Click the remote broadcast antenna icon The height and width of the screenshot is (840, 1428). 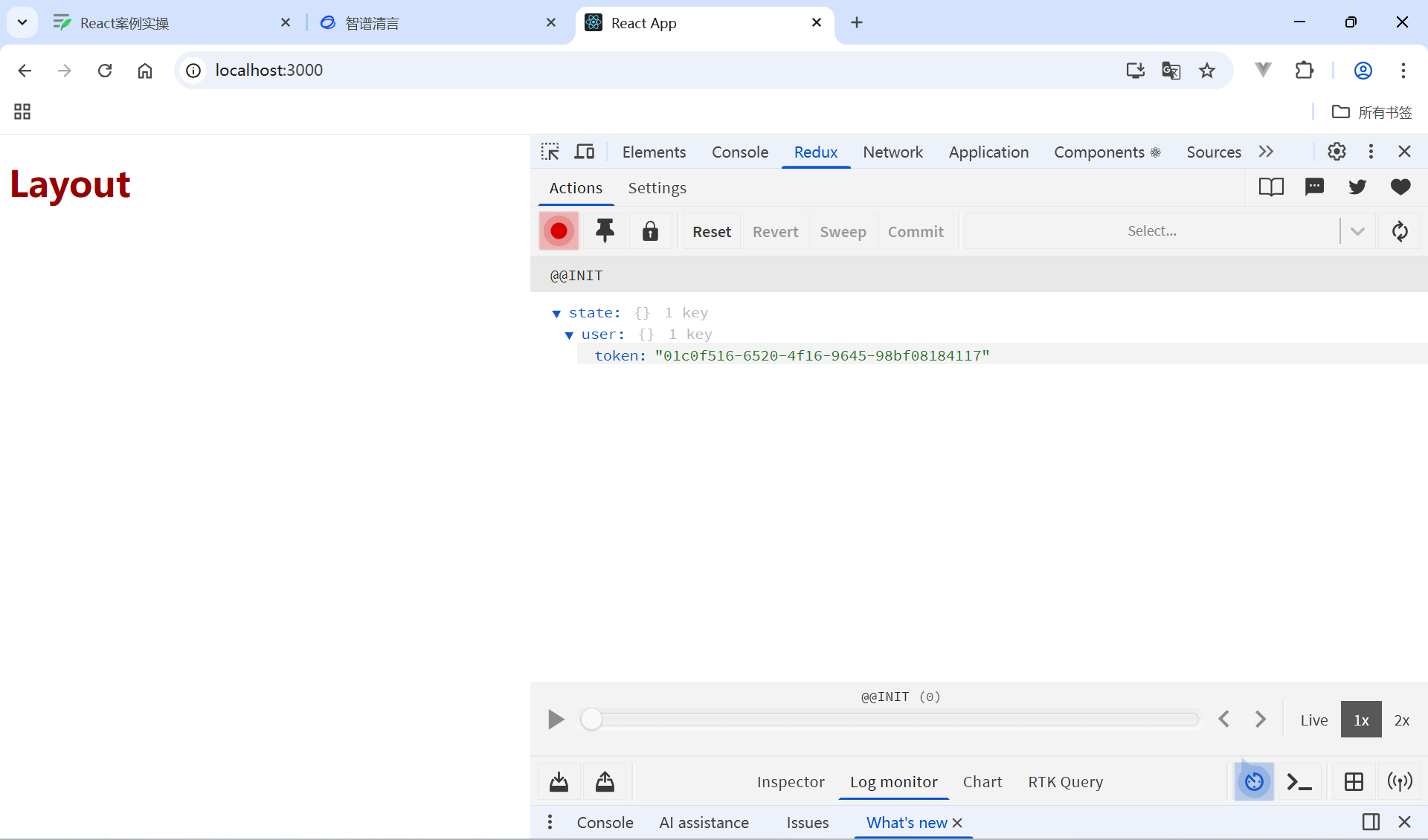point(1400,782)
